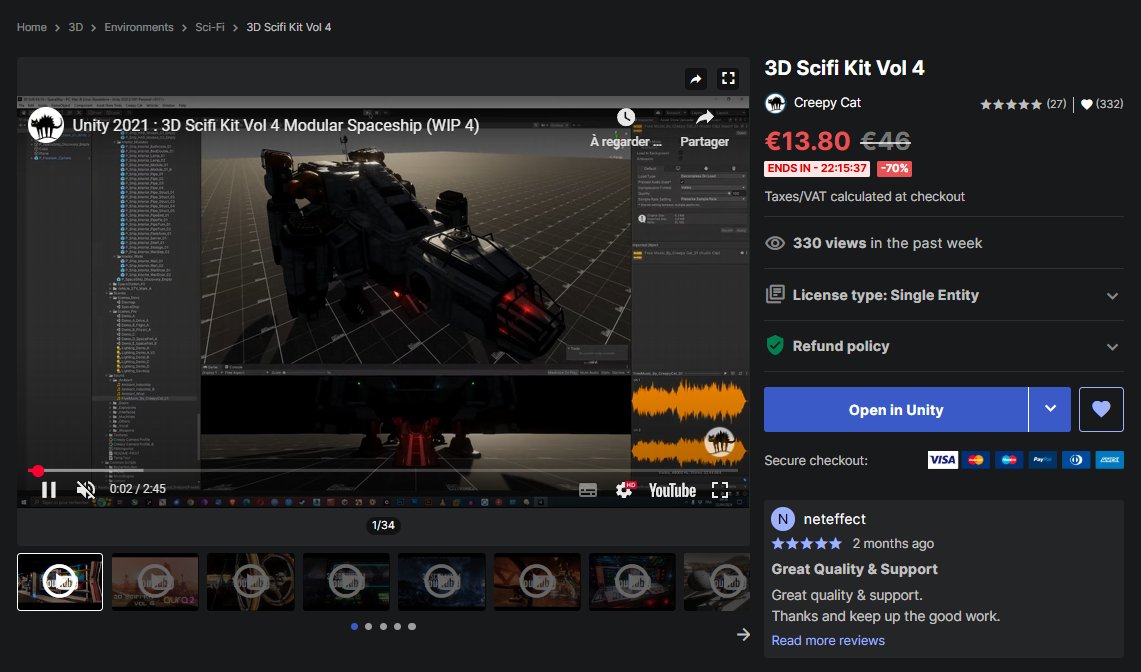Go to Home breadcrumb
This screenshot has height=672, width=1141.
pyautogui.click(x=32, y=27)
